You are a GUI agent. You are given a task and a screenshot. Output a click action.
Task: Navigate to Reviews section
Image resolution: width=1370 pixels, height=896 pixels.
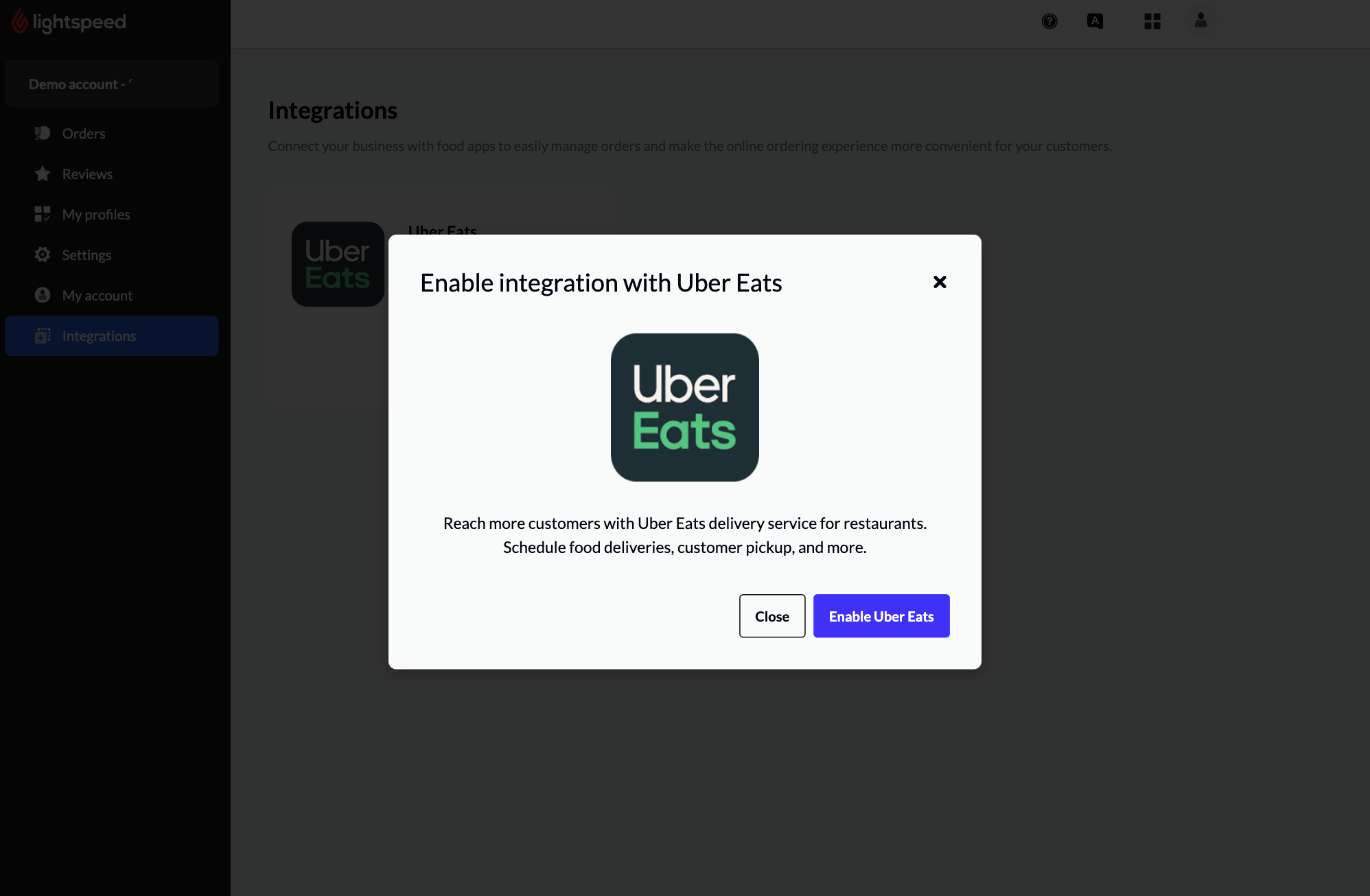click(88, 174)
